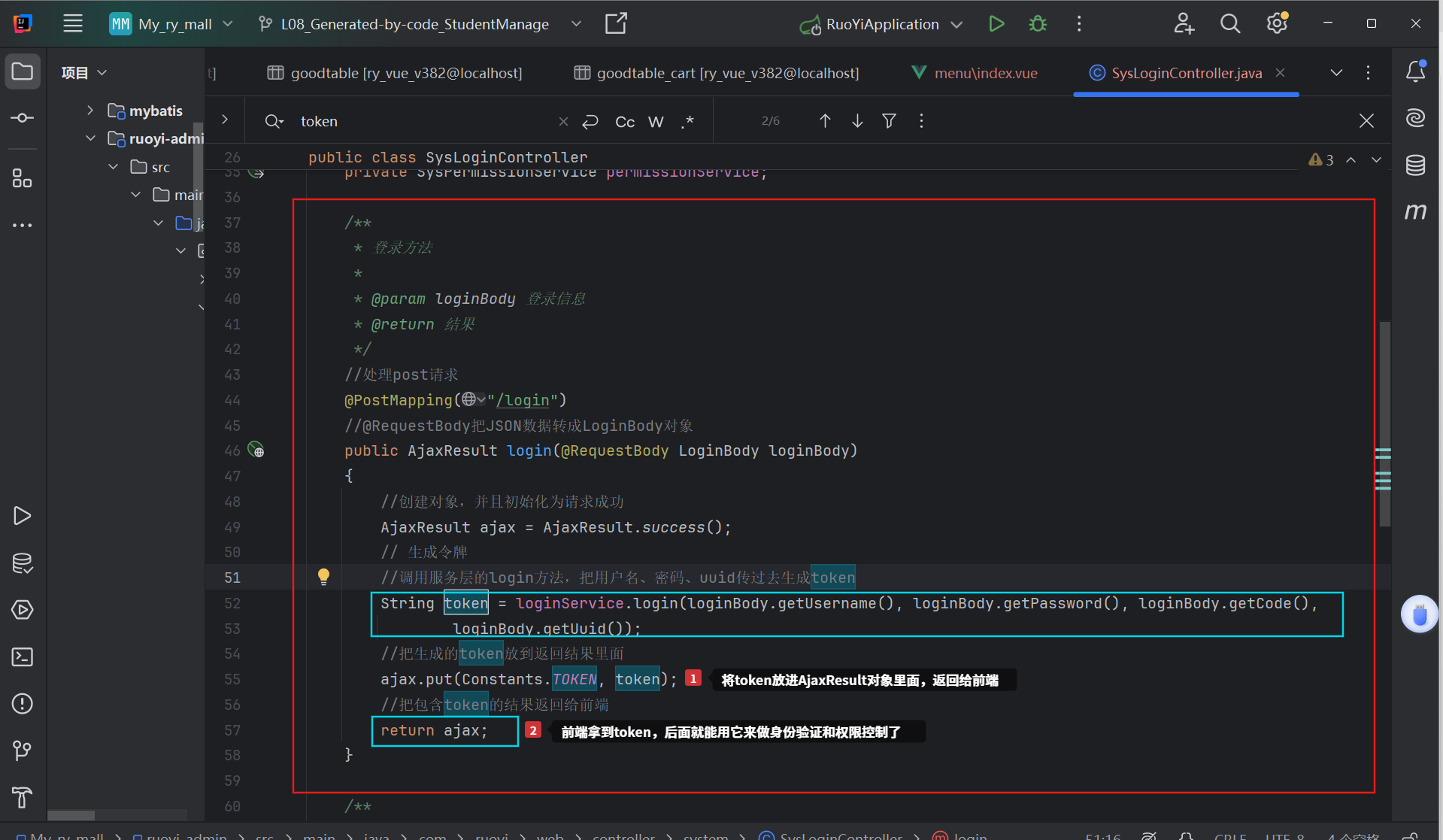Open the Database changes tool window
Image resolution: width=1443 pixels, height=840 pixels.
pyautogui.click(x=23, y=563)
